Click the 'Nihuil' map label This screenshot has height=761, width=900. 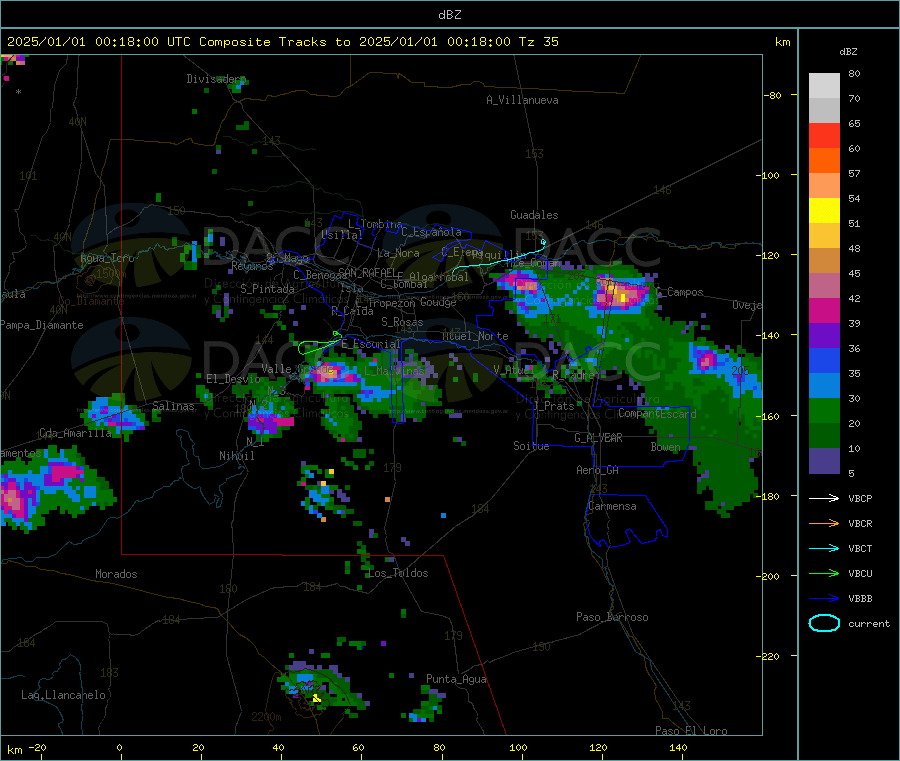pos(236,456)
